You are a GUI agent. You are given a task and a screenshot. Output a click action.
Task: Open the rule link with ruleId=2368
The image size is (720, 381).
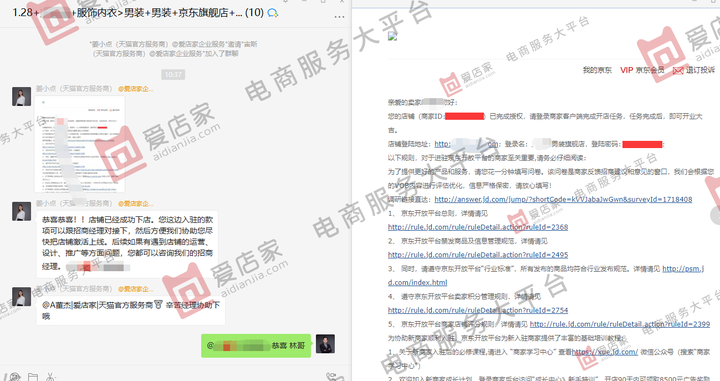coord(478,227)
